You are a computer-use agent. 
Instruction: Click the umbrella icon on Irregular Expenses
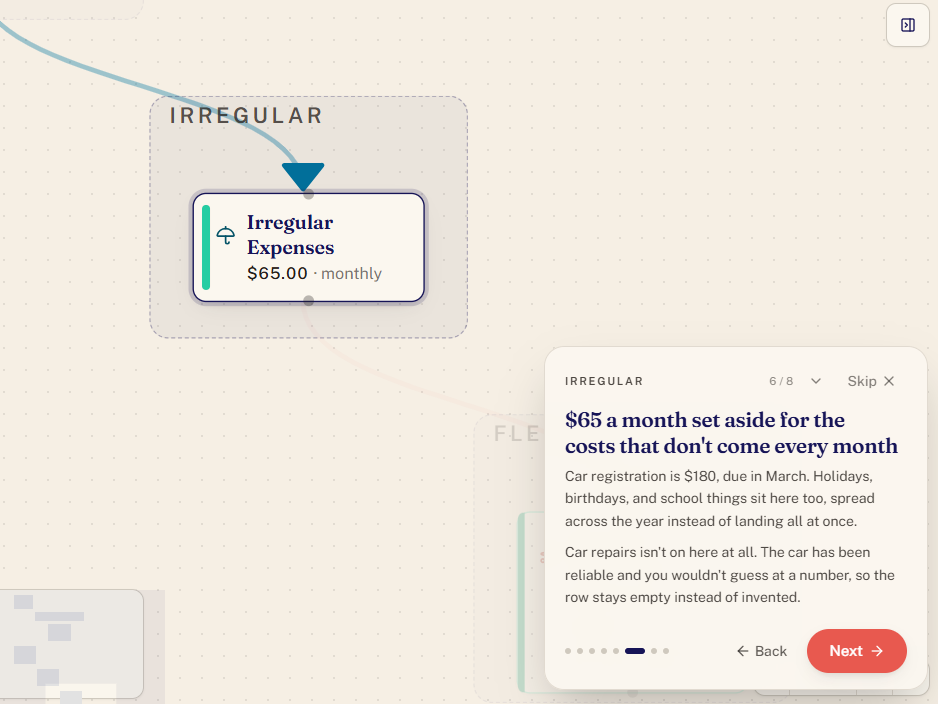pyautogui.click(x=226, y=235)
